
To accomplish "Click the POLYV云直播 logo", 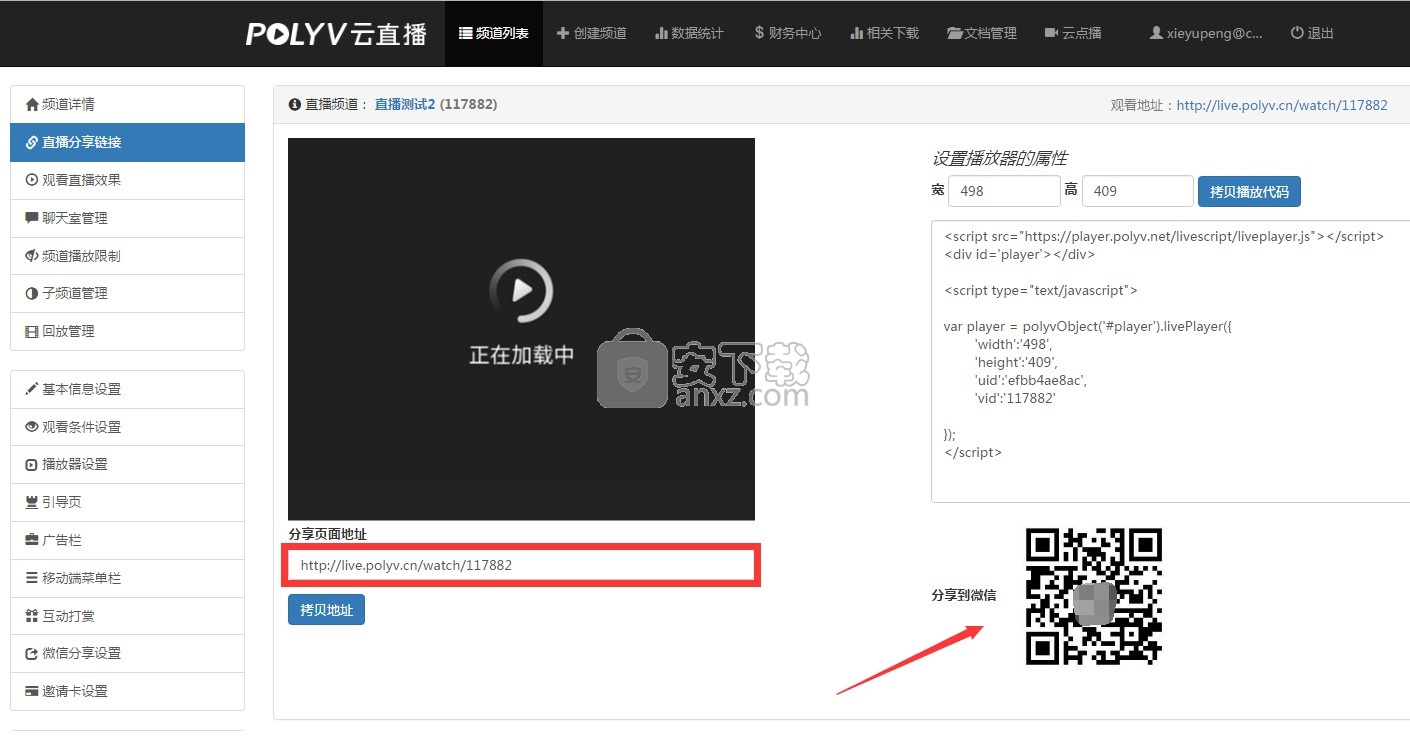I will 337,33.
